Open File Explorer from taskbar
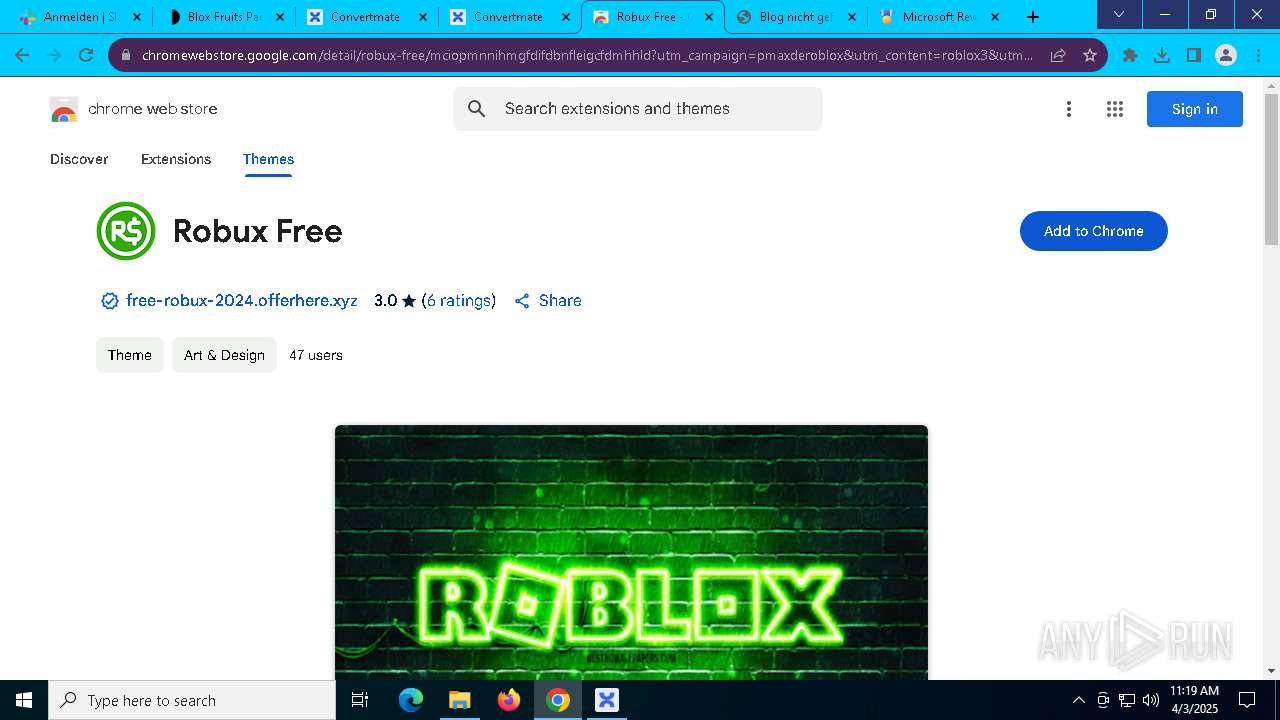This screenshot has height=720, width=1280. pyautogui.click(x=459, y=700)
